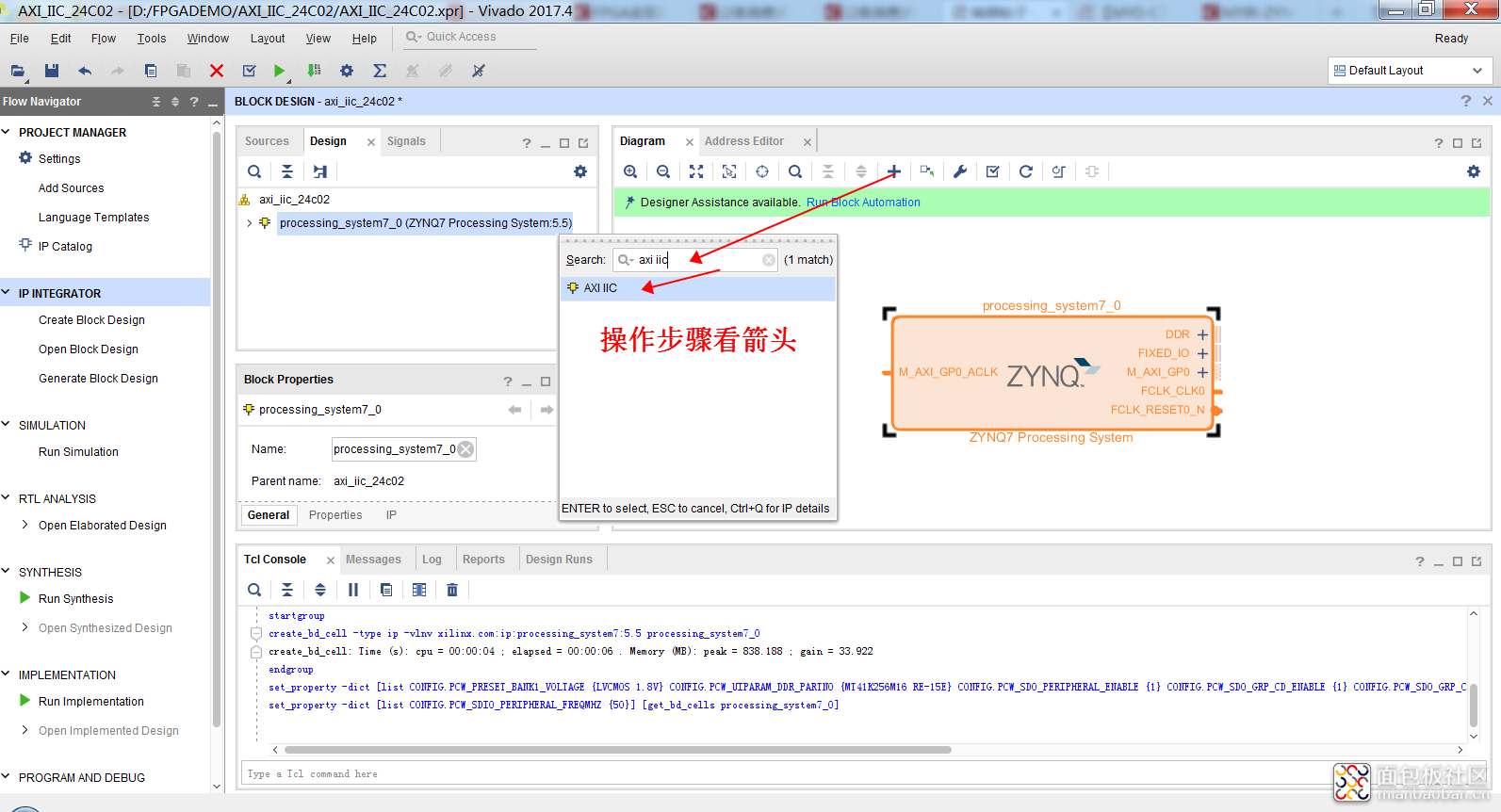
Task: Zoom out on the block diagram
Action: [x=663, y=171]
